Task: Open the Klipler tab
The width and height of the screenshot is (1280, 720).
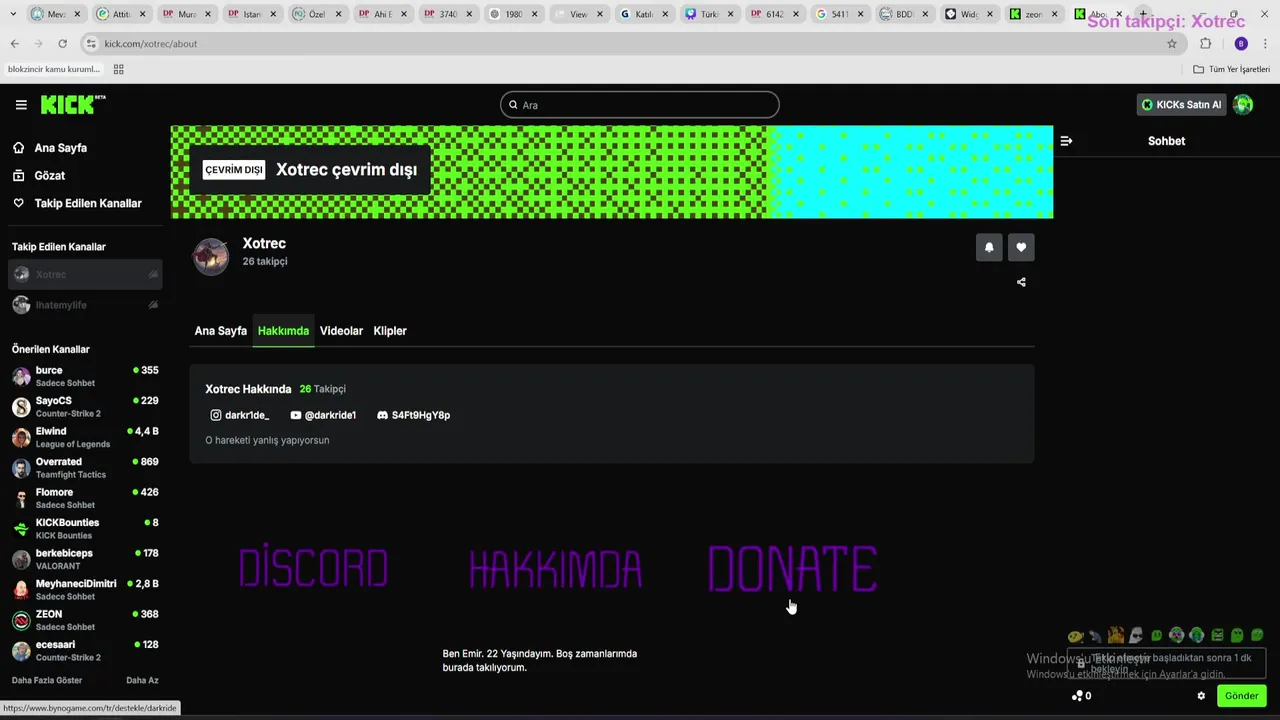Action: [390, 331]
